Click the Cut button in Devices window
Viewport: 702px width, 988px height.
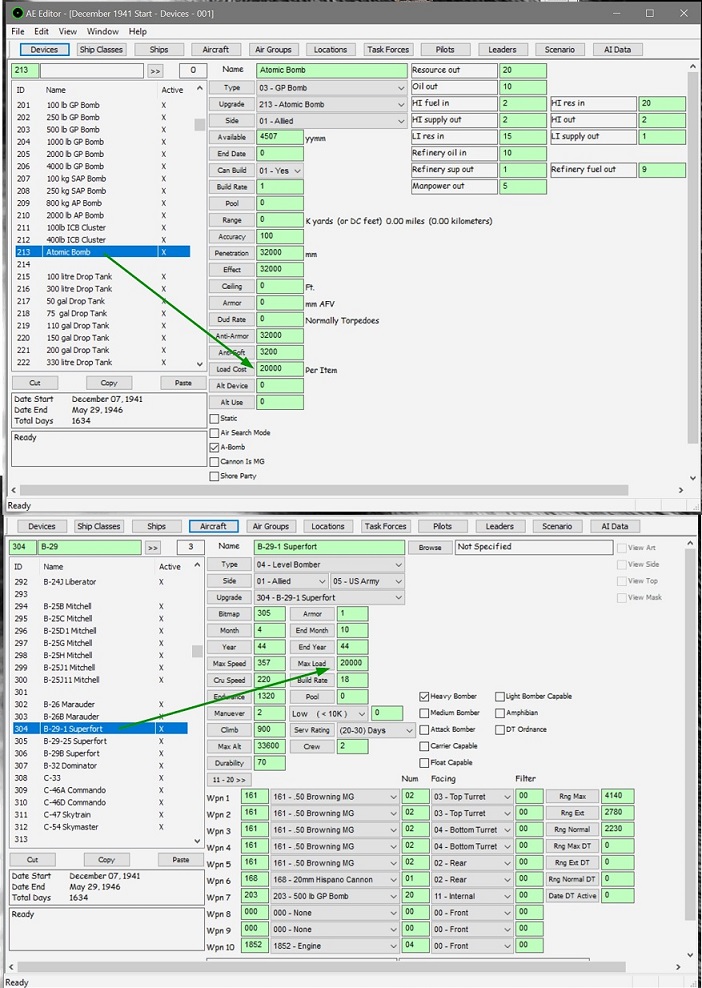[35, 382]
